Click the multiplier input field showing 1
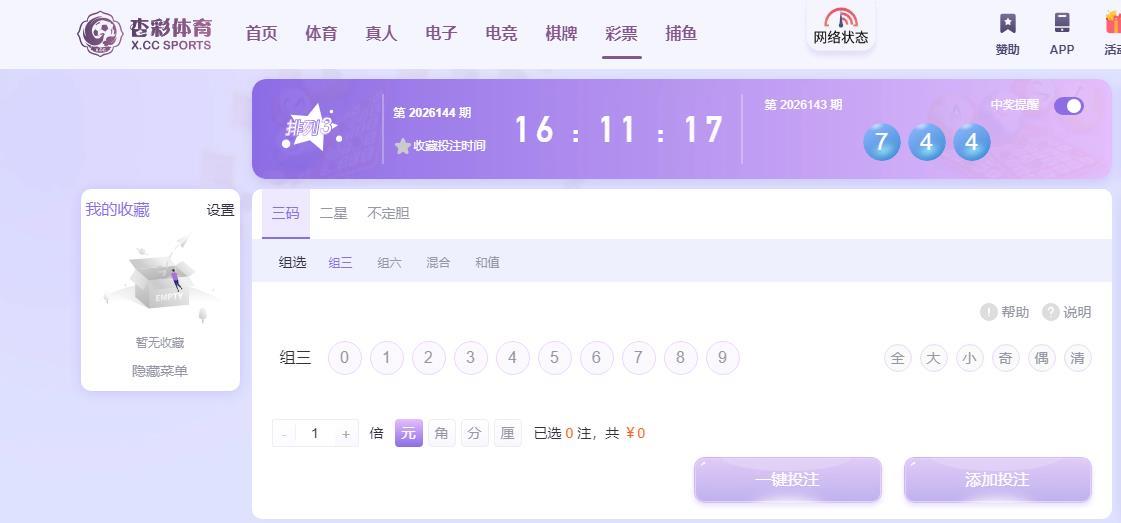The height and width of the screenshot is (523, 1121). pos(315,434)
